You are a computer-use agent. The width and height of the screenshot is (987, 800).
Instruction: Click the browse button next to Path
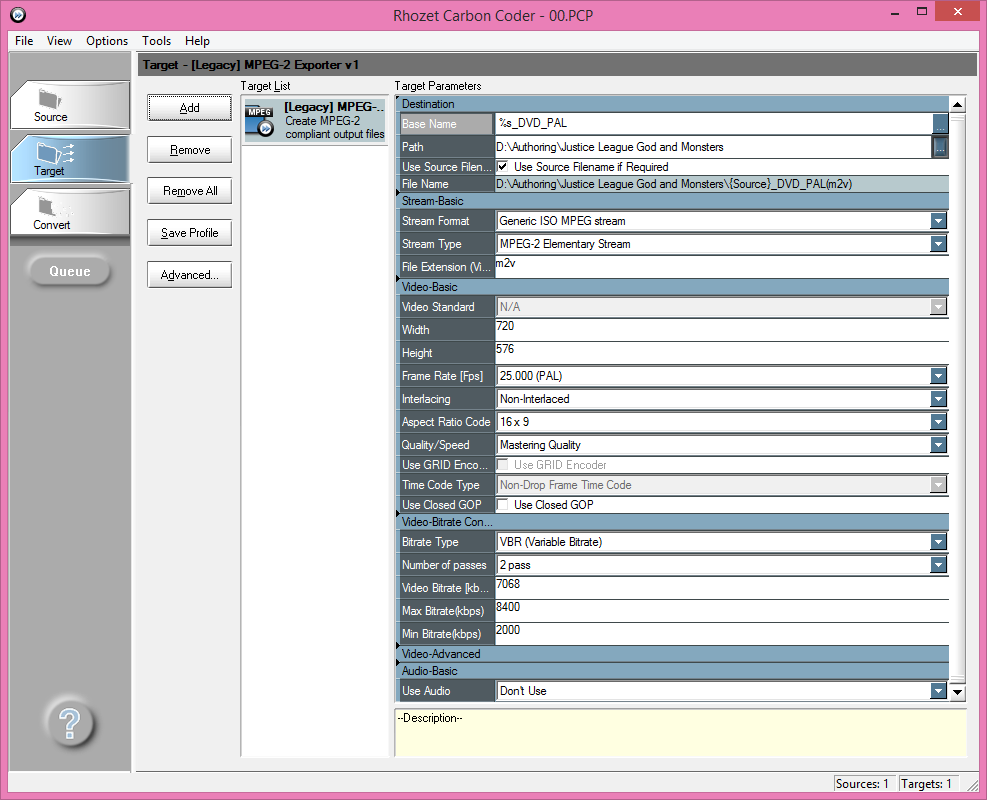[x=940, y=147]
